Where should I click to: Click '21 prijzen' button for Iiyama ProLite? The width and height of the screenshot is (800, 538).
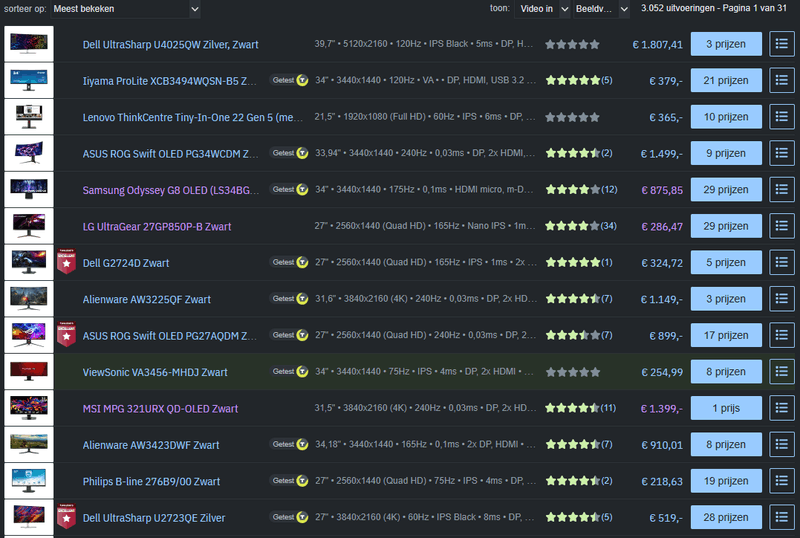click(726, 80)
